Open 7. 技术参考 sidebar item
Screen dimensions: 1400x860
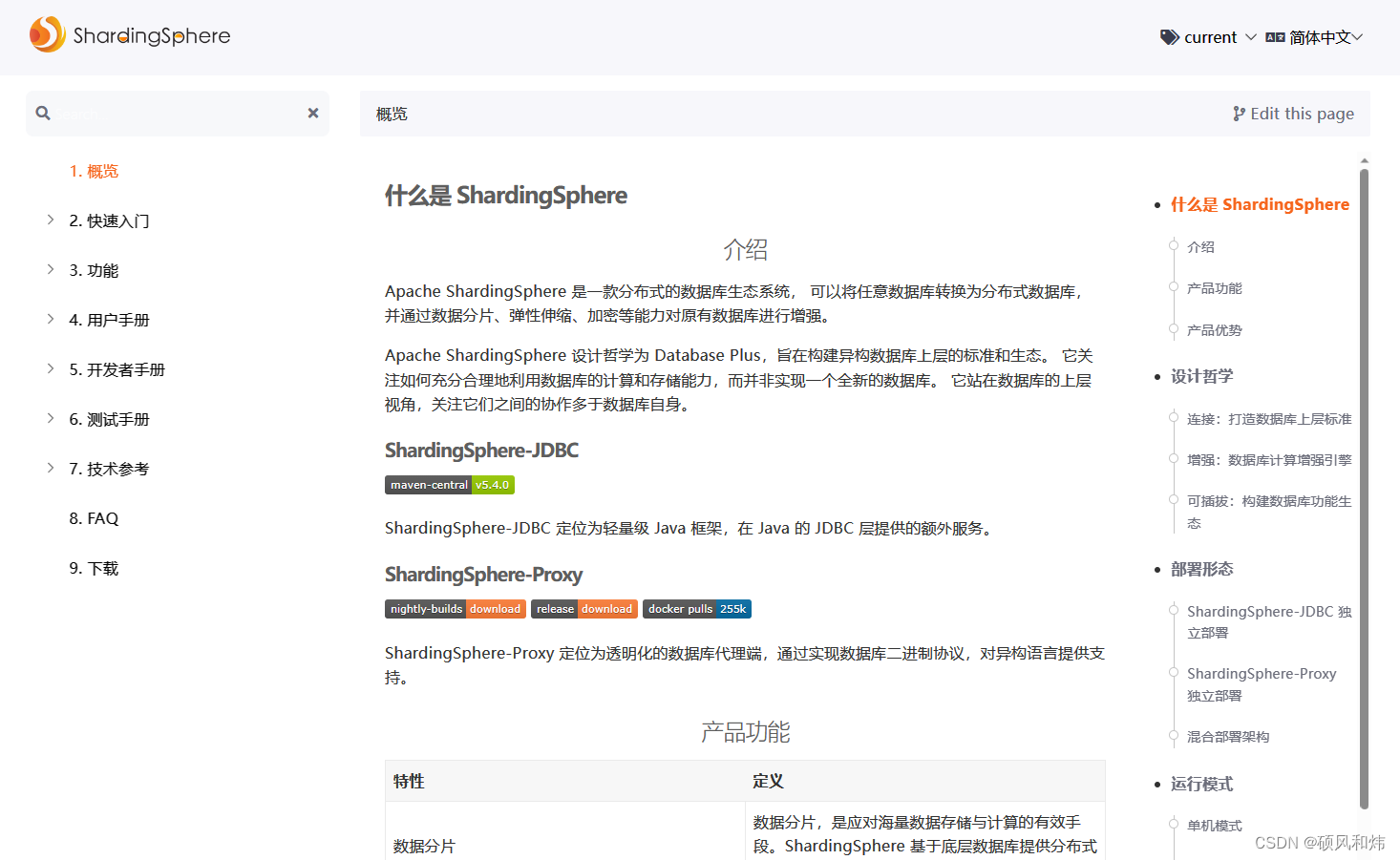(x=109, y=470)
